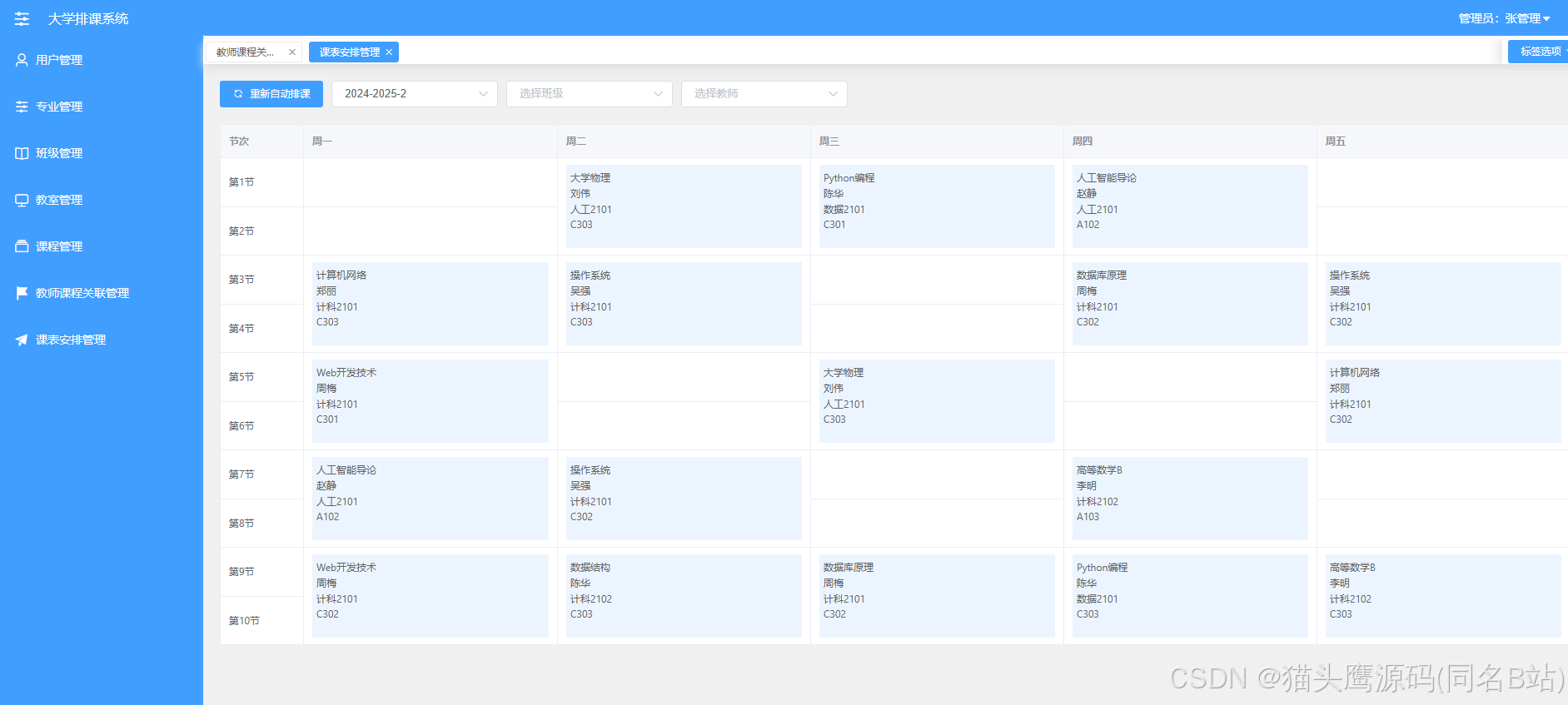Image resolution: width=1568 pixels, height=705 pixels.
Task: Select Tuesday 操作系统 吴强 C302 card
Action: (x=684, y=499)
